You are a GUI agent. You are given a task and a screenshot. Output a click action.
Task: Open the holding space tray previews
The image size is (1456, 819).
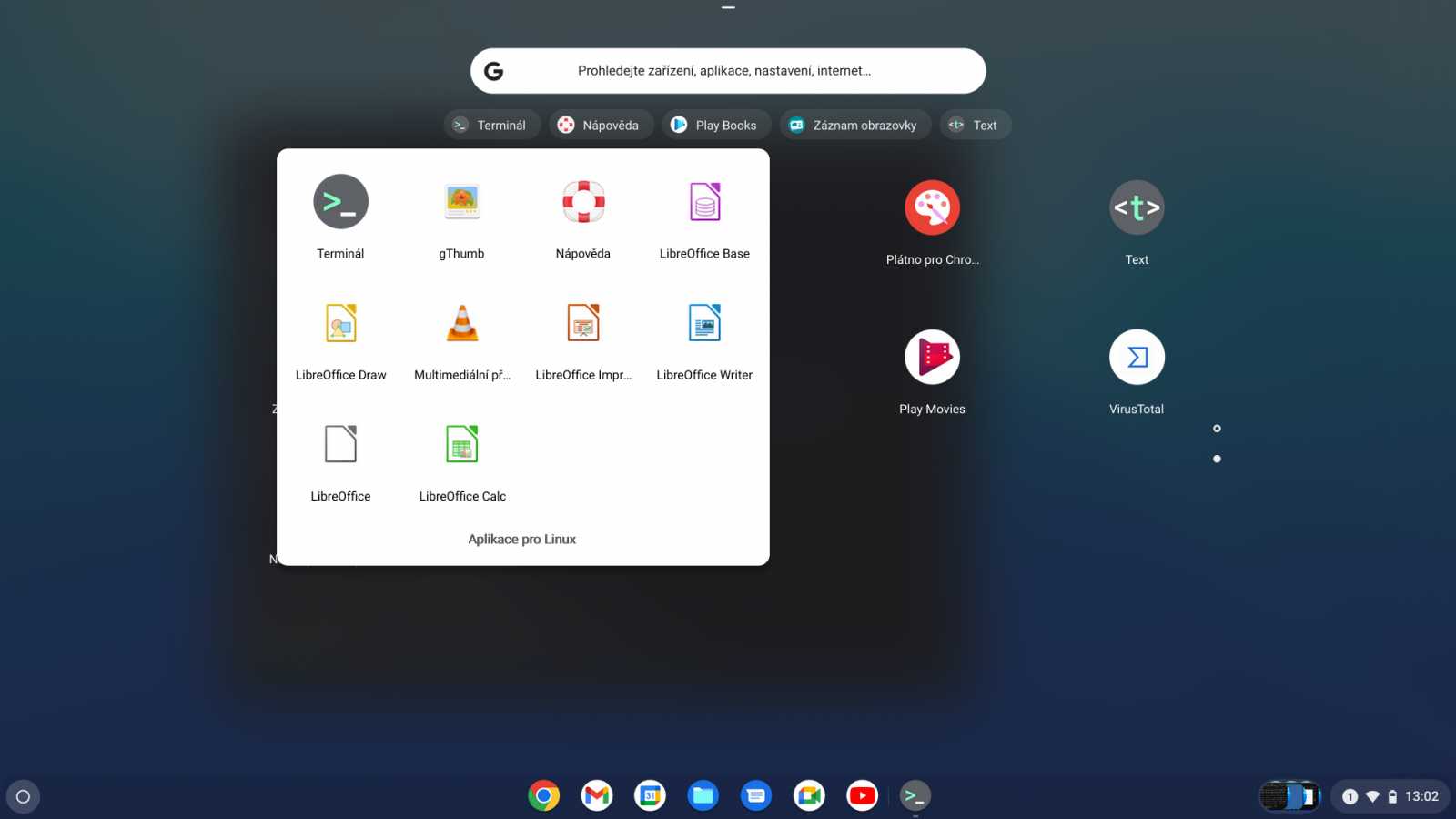[x=1289, y=796]
